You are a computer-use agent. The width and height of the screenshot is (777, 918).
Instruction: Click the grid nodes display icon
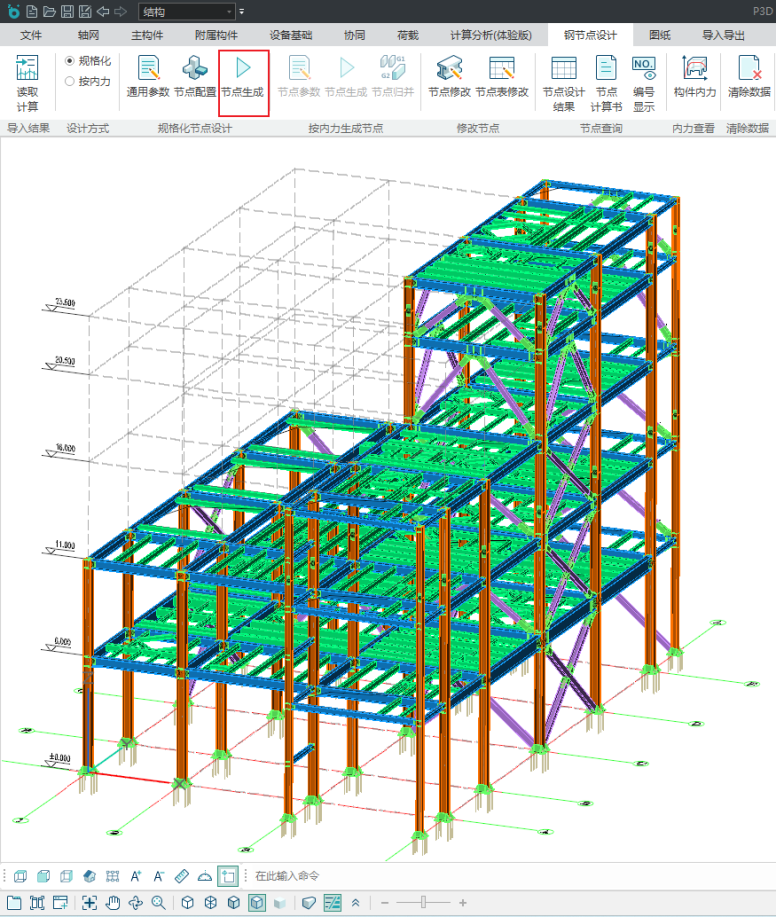(x=112, y=876)
